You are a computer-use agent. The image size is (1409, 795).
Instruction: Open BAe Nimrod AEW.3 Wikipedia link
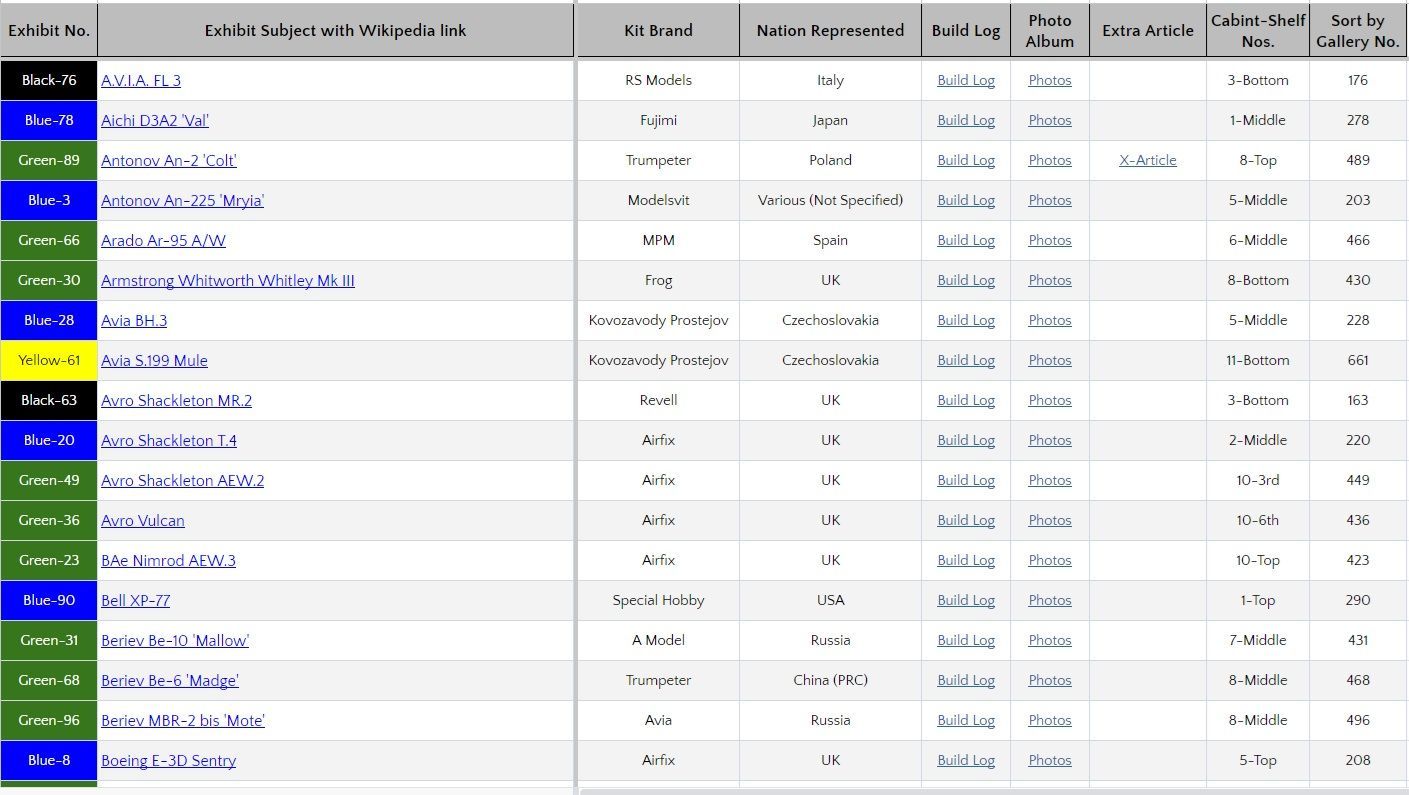pos(168,560)
